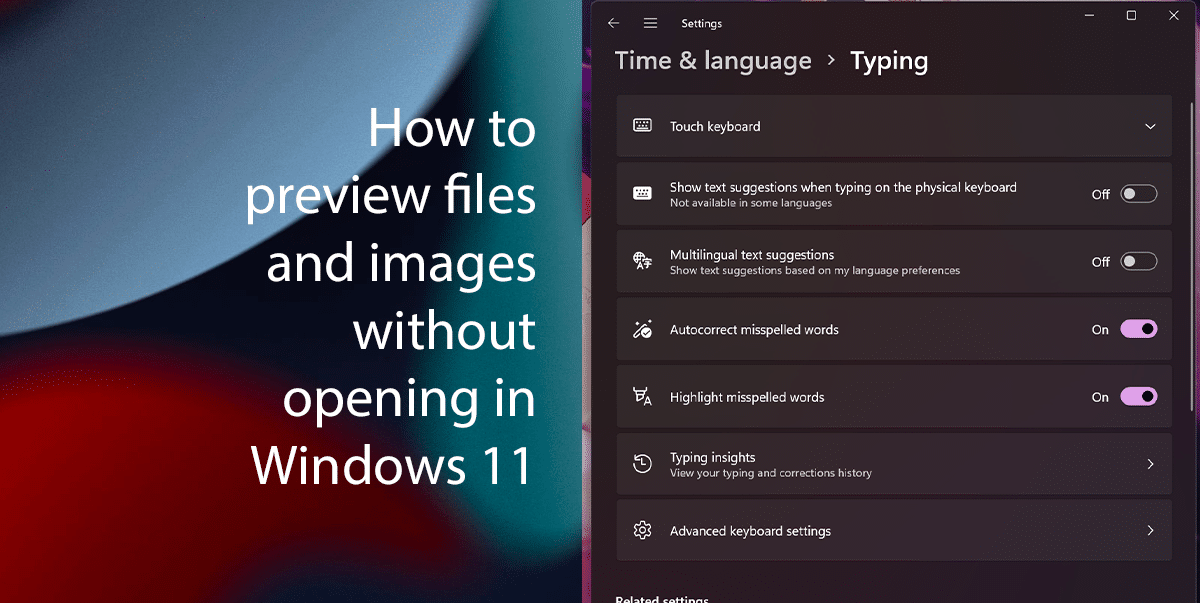Enable text suggestions for physical keyboard
1200x603 pixels.
pyautogui.click(x=1138, y=193)
